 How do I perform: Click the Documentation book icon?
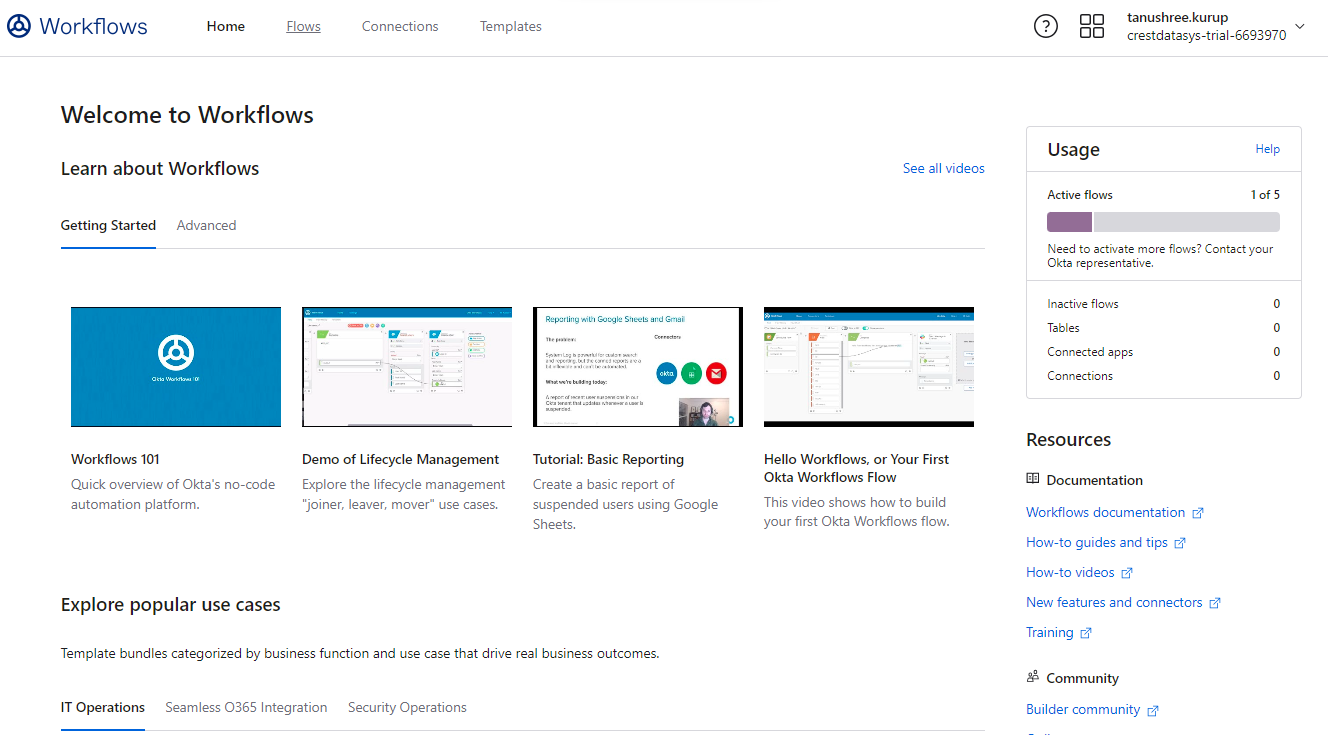pos(1033,479)
